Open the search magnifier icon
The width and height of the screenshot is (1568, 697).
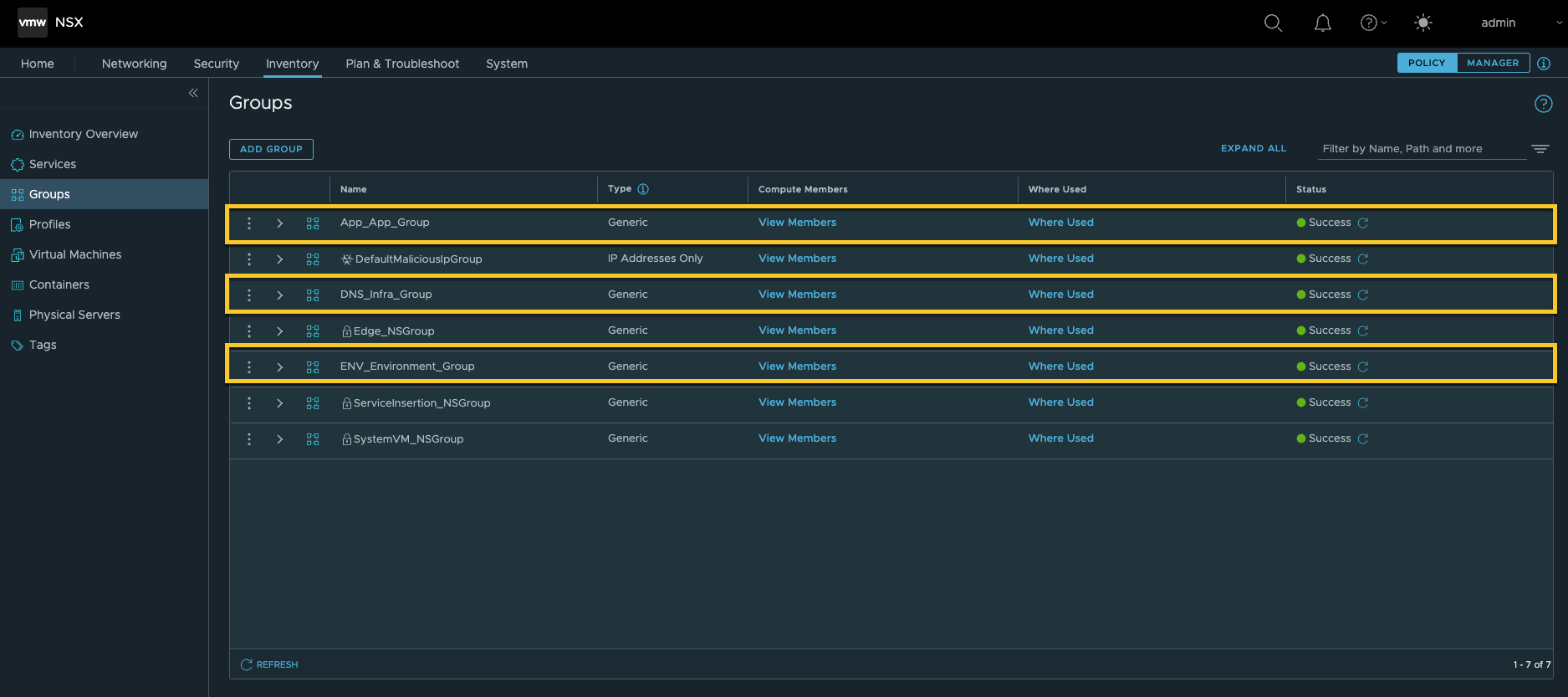pos(1273,23)
